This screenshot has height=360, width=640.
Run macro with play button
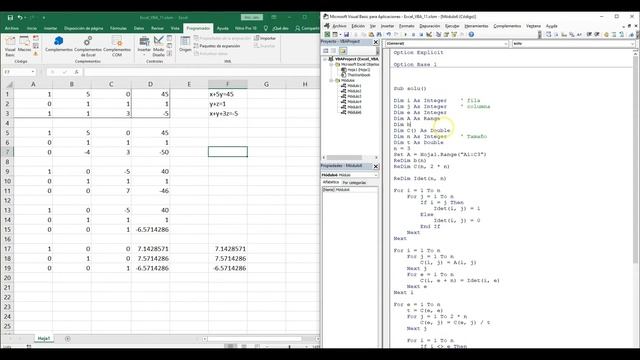coord(405,35)
